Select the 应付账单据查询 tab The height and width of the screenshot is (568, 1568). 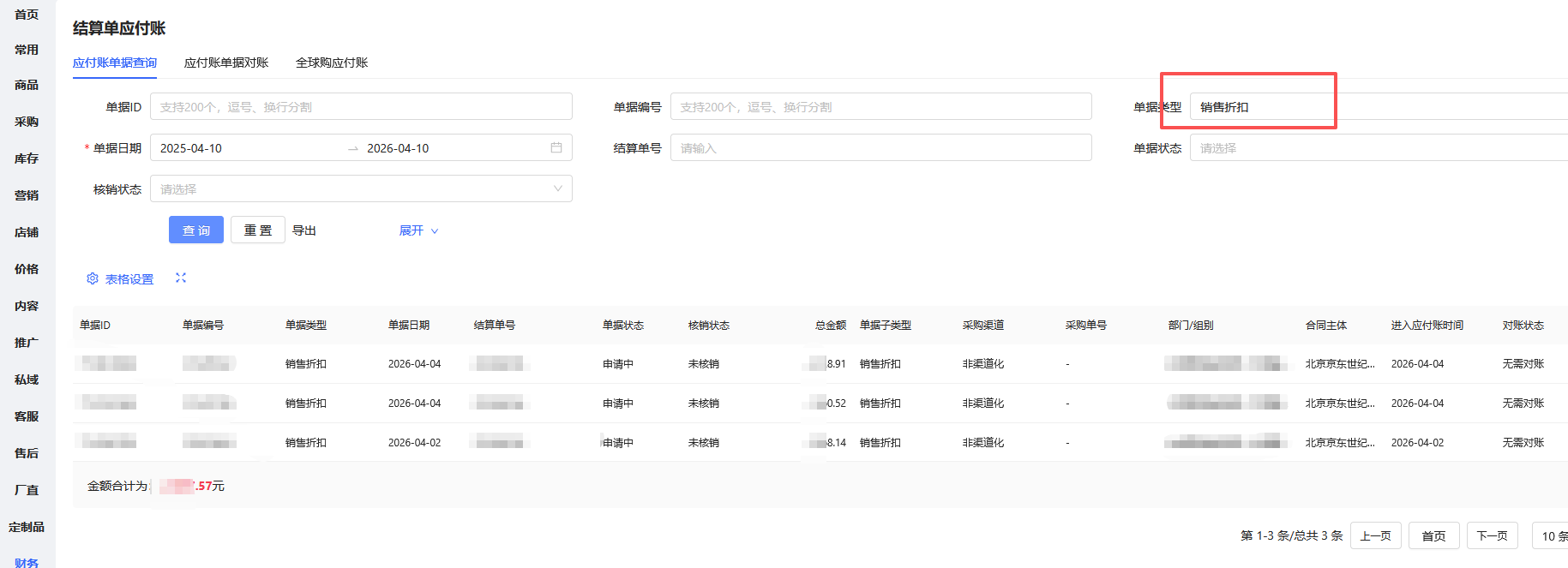[115, 63]
